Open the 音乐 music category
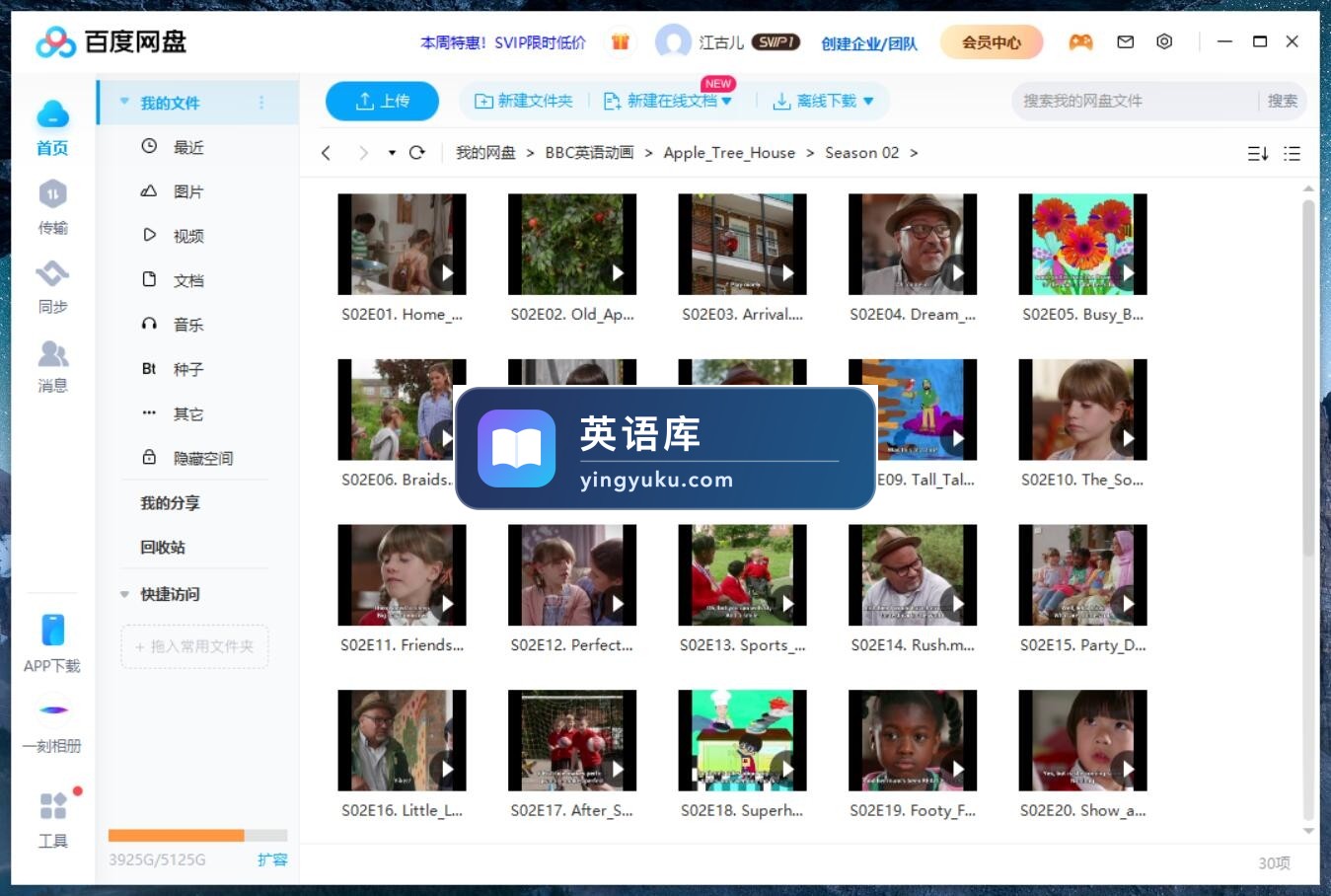This screenshot has width=1331, height=896. click(x=187, y=325)
